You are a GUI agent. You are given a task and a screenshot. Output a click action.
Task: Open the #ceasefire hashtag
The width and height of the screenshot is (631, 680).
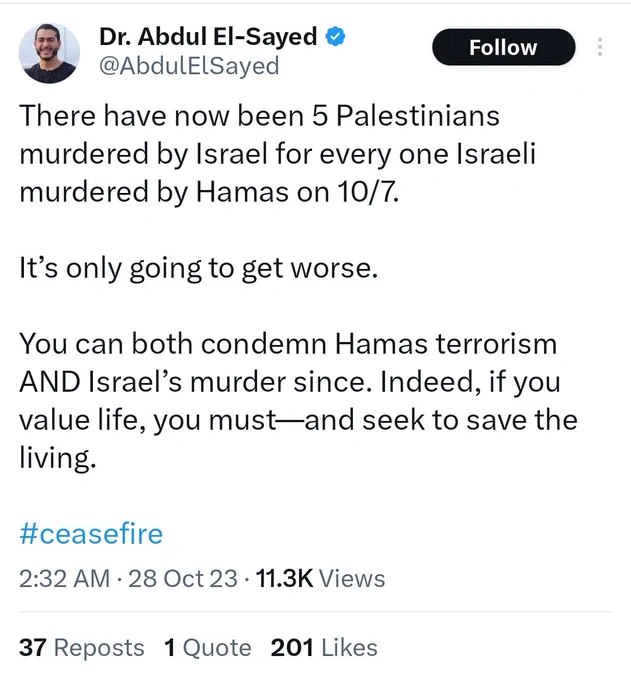pyautogui.click(x=91, y=533)
